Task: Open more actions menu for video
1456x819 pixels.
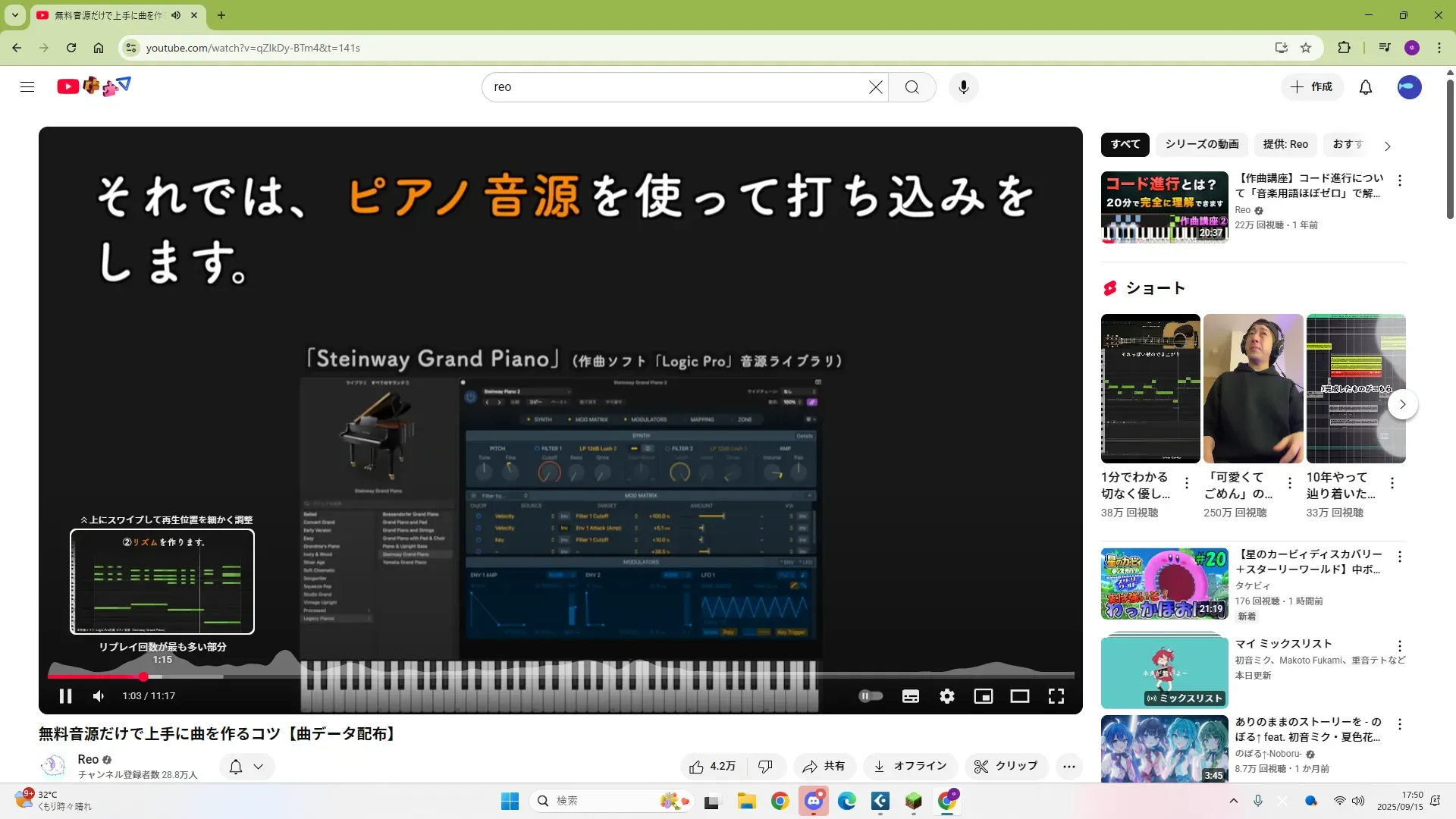Action: point(1068,767)
